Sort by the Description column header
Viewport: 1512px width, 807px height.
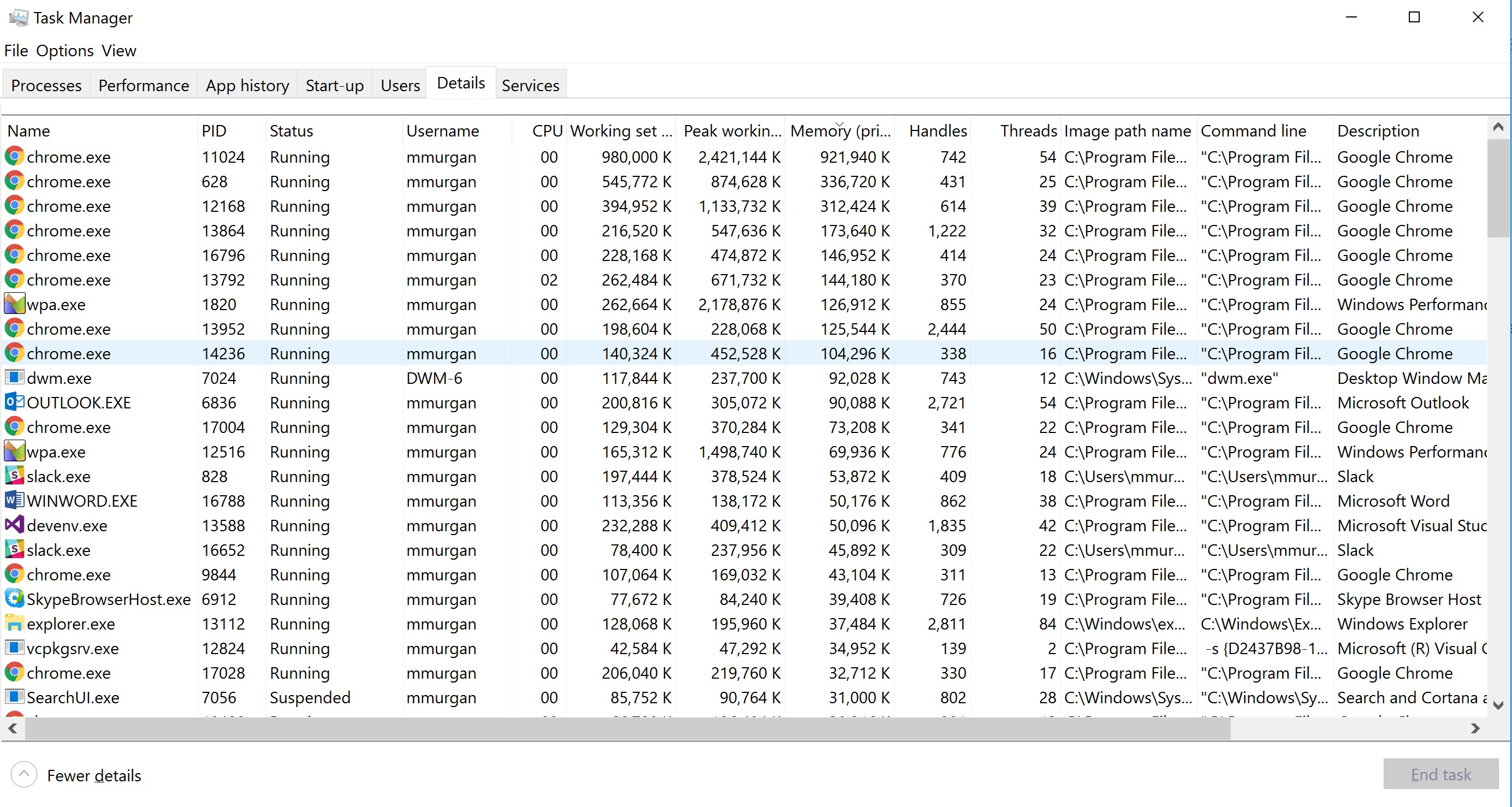click(1410, 130)
